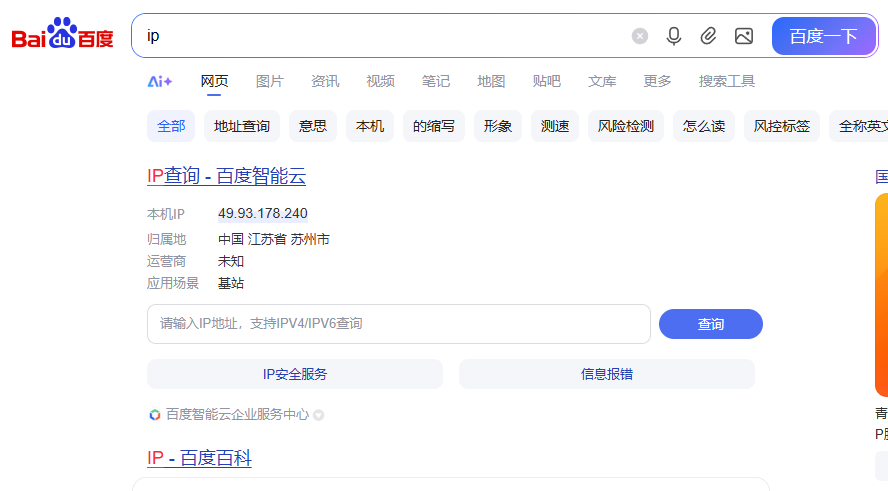Start voice search with microphone icon
This screenshot has height=491, width=888.
[674, 36]
